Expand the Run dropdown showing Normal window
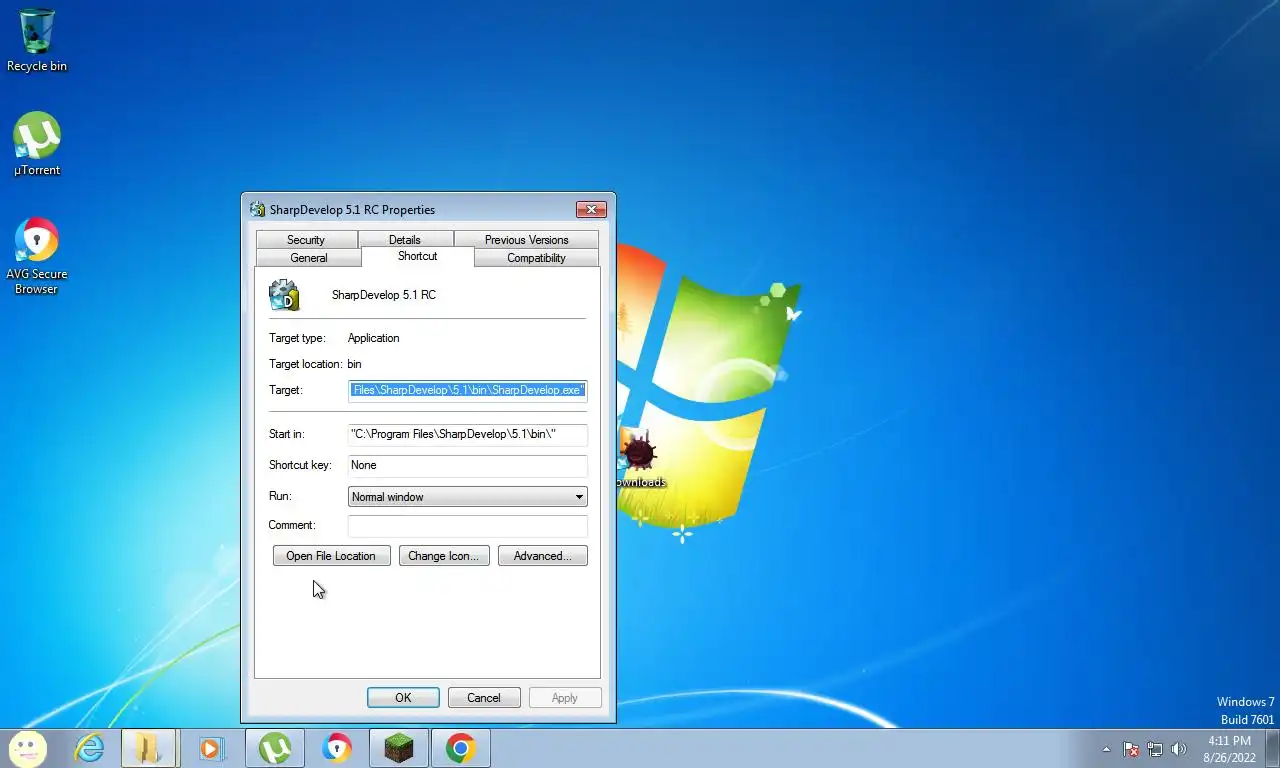The image size is (1280, 768). click(467, 497)
